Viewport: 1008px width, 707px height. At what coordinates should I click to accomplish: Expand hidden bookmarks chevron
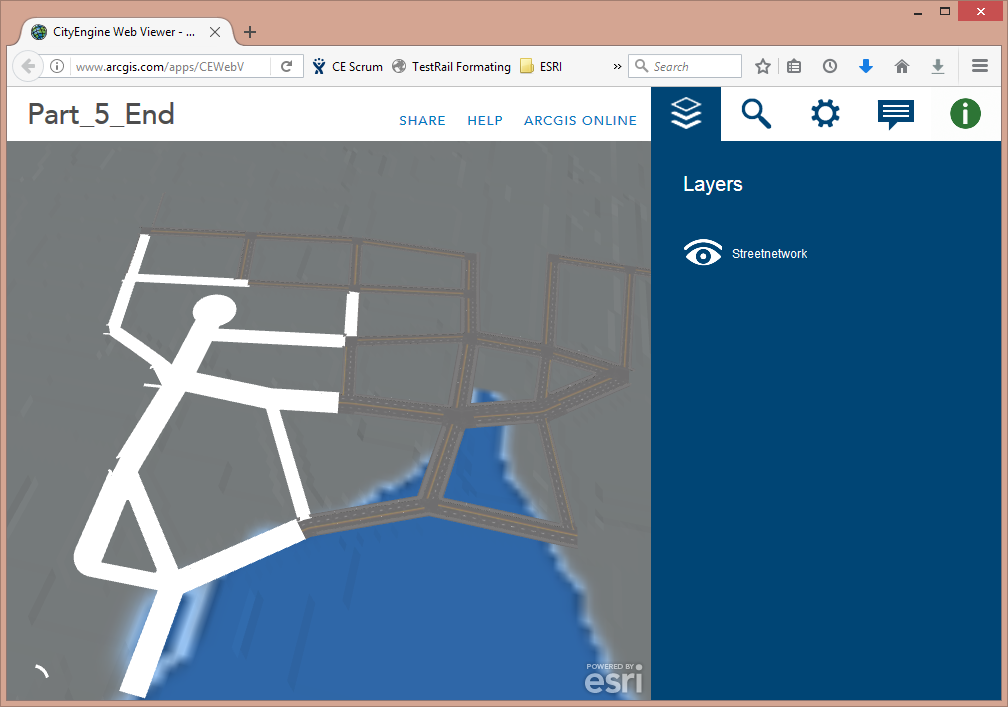[617, 67]
